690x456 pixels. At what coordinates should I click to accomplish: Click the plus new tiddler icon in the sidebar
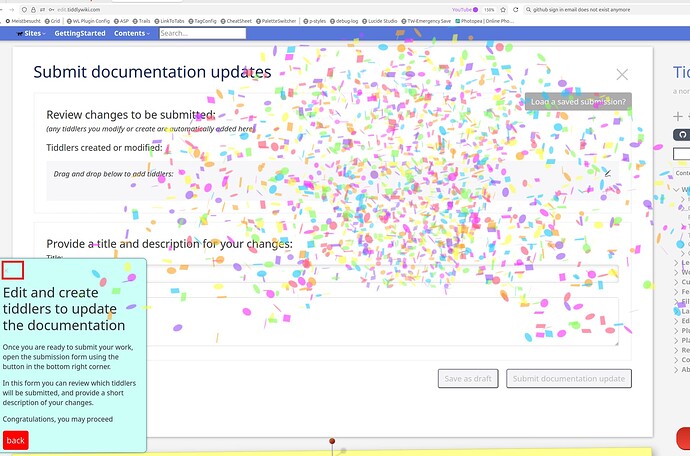pos(678,116)
